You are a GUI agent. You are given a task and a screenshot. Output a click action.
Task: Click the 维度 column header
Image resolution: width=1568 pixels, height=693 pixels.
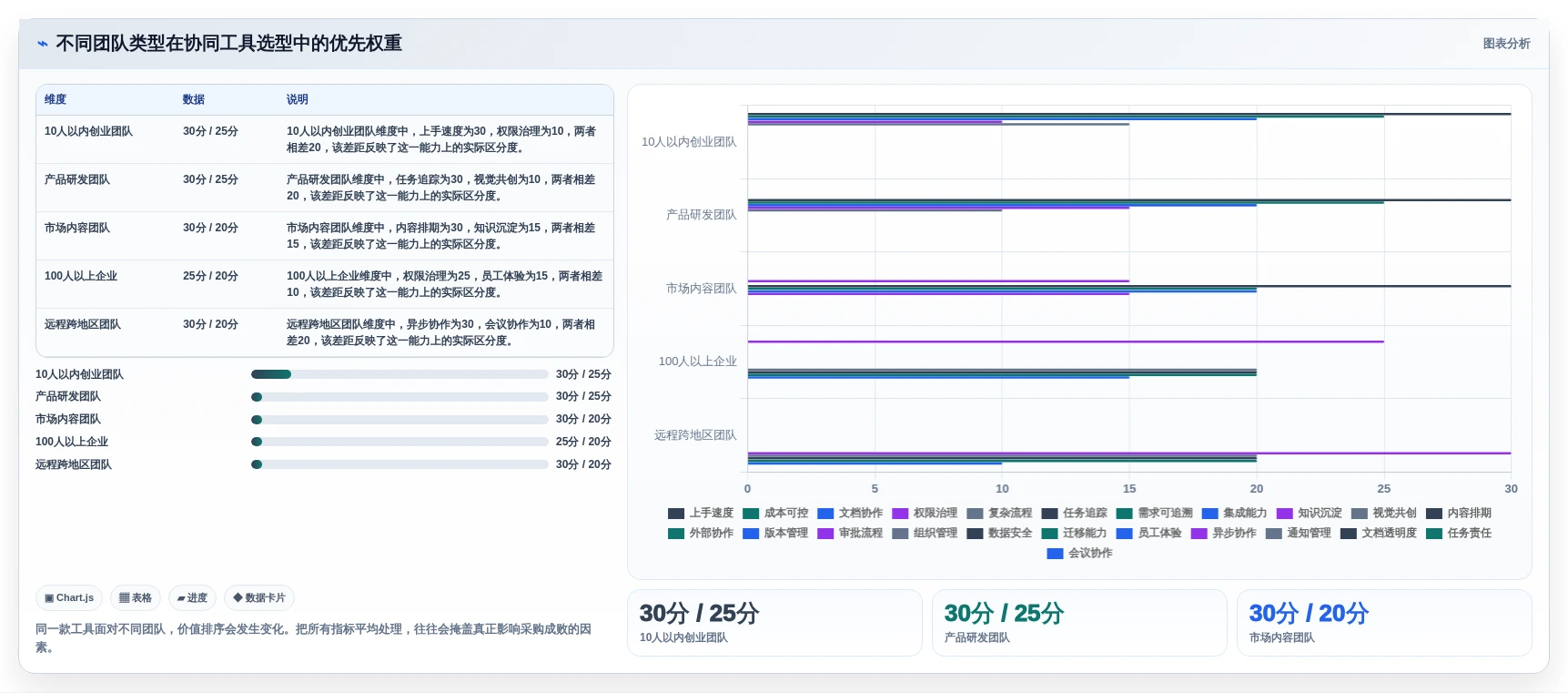[56, 99]
